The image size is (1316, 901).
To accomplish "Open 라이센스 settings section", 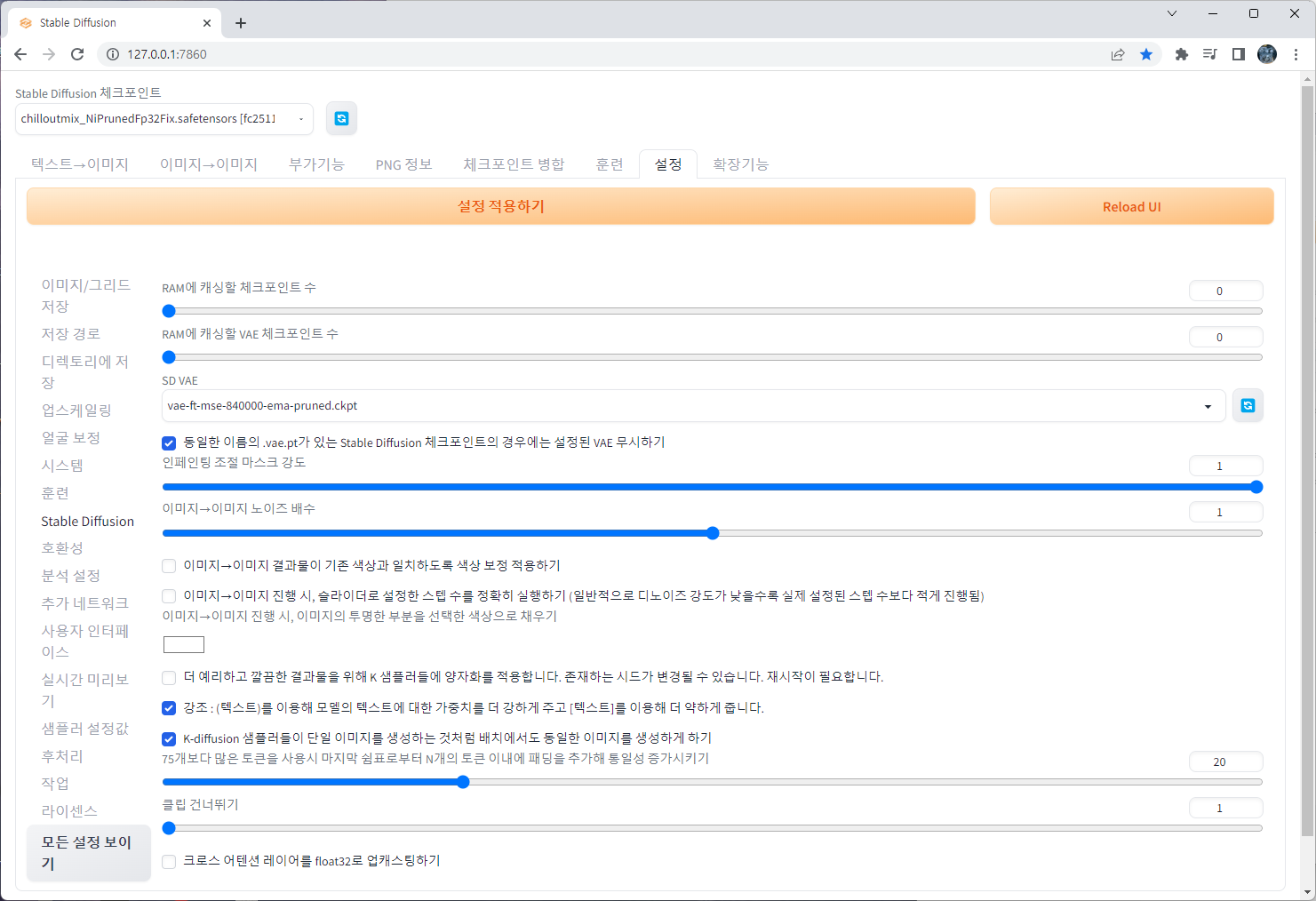I will (69, 811).
